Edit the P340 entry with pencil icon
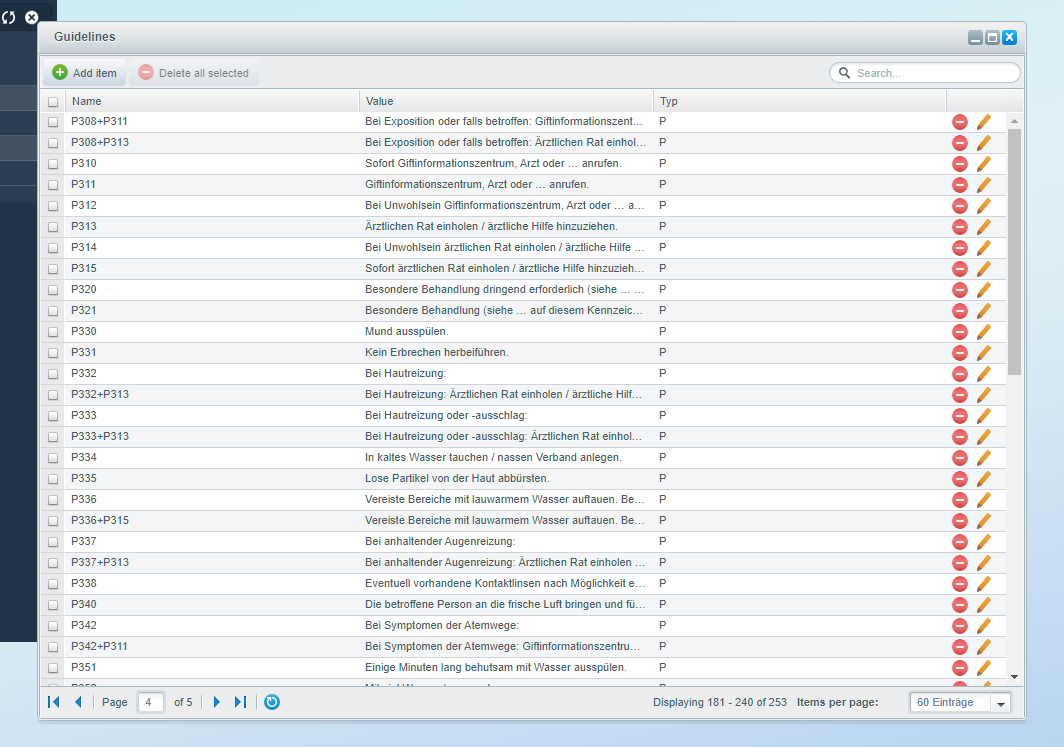Screen dimensions: 1064x747 (983, 605)
